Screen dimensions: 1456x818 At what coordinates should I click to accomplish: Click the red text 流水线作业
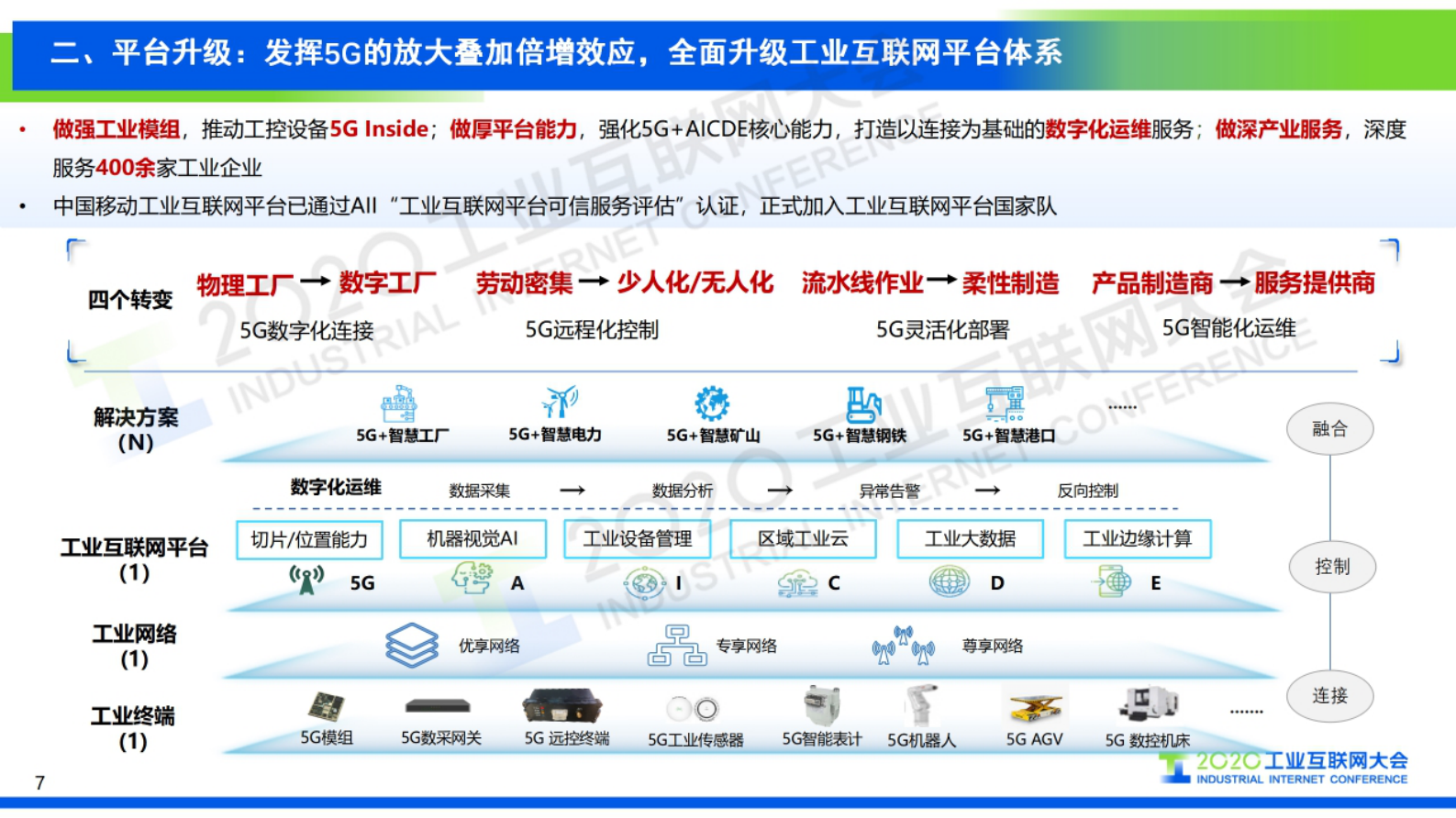862,282
